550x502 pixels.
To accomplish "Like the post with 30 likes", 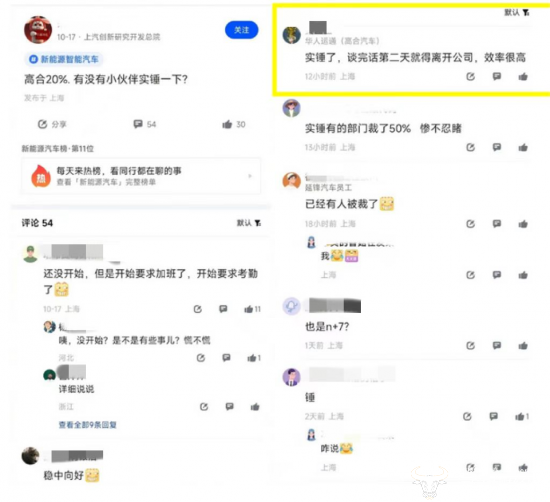I will coord(234,124).
